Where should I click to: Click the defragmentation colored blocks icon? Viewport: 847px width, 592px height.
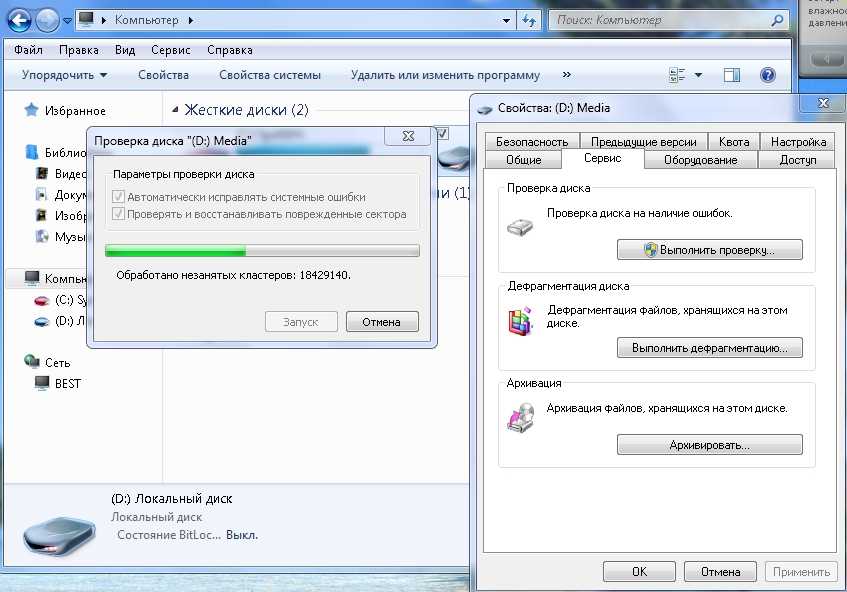pos(520,321)
